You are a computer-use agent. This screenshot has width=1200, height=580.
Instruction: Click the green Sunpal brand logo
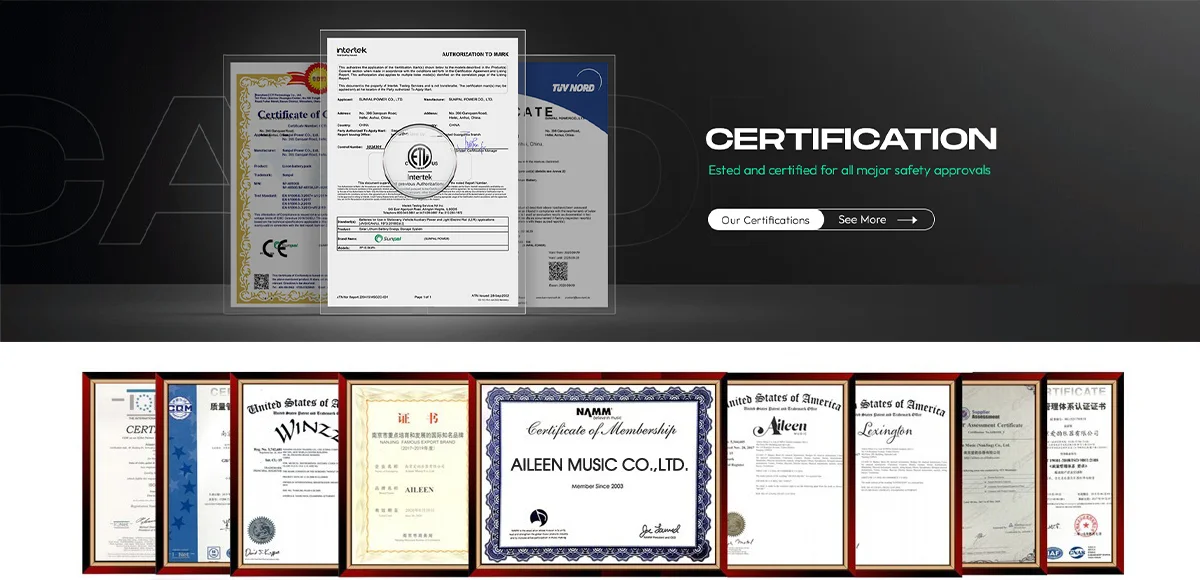coord(386,238)
